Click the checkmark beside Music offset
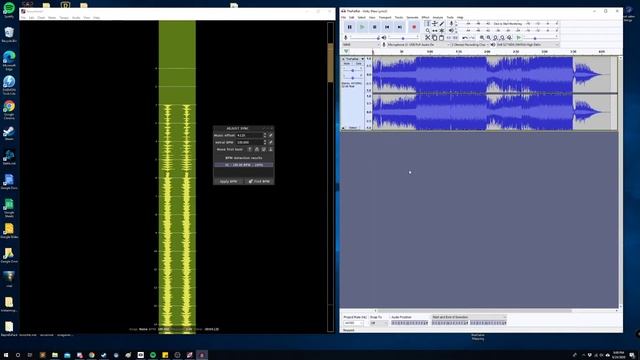The image size is (640, 360). pyautogui.click(x=271, y=135)
